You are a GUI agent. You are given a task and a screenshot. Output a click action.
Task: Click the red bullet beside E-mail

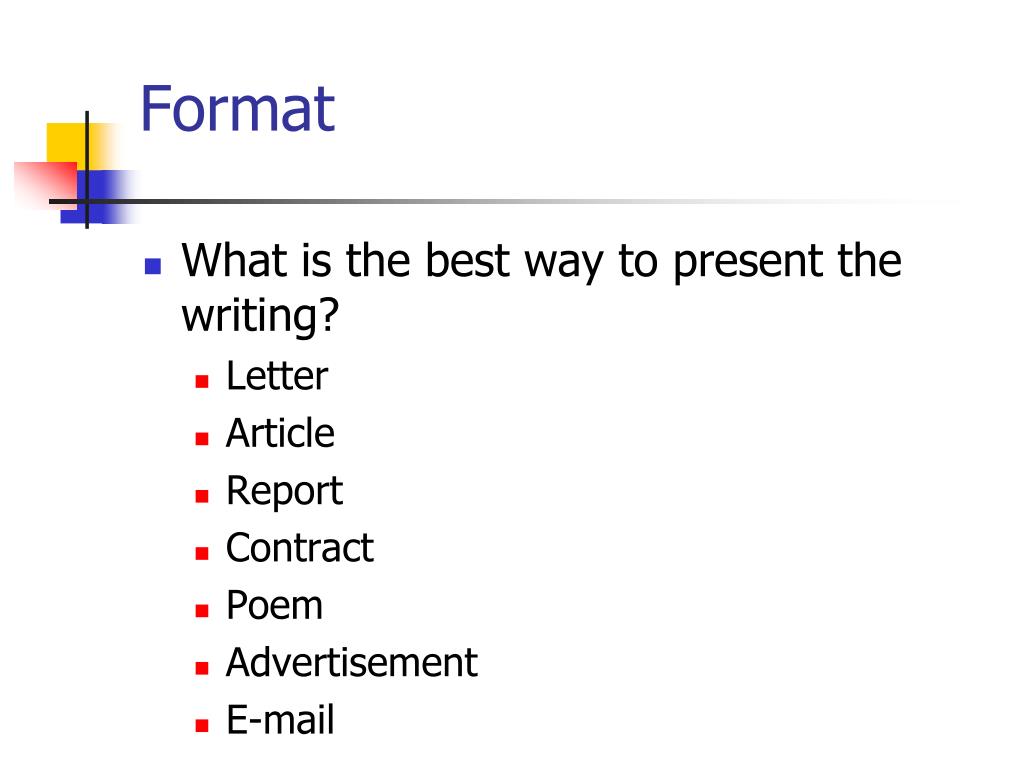(202, 726)
